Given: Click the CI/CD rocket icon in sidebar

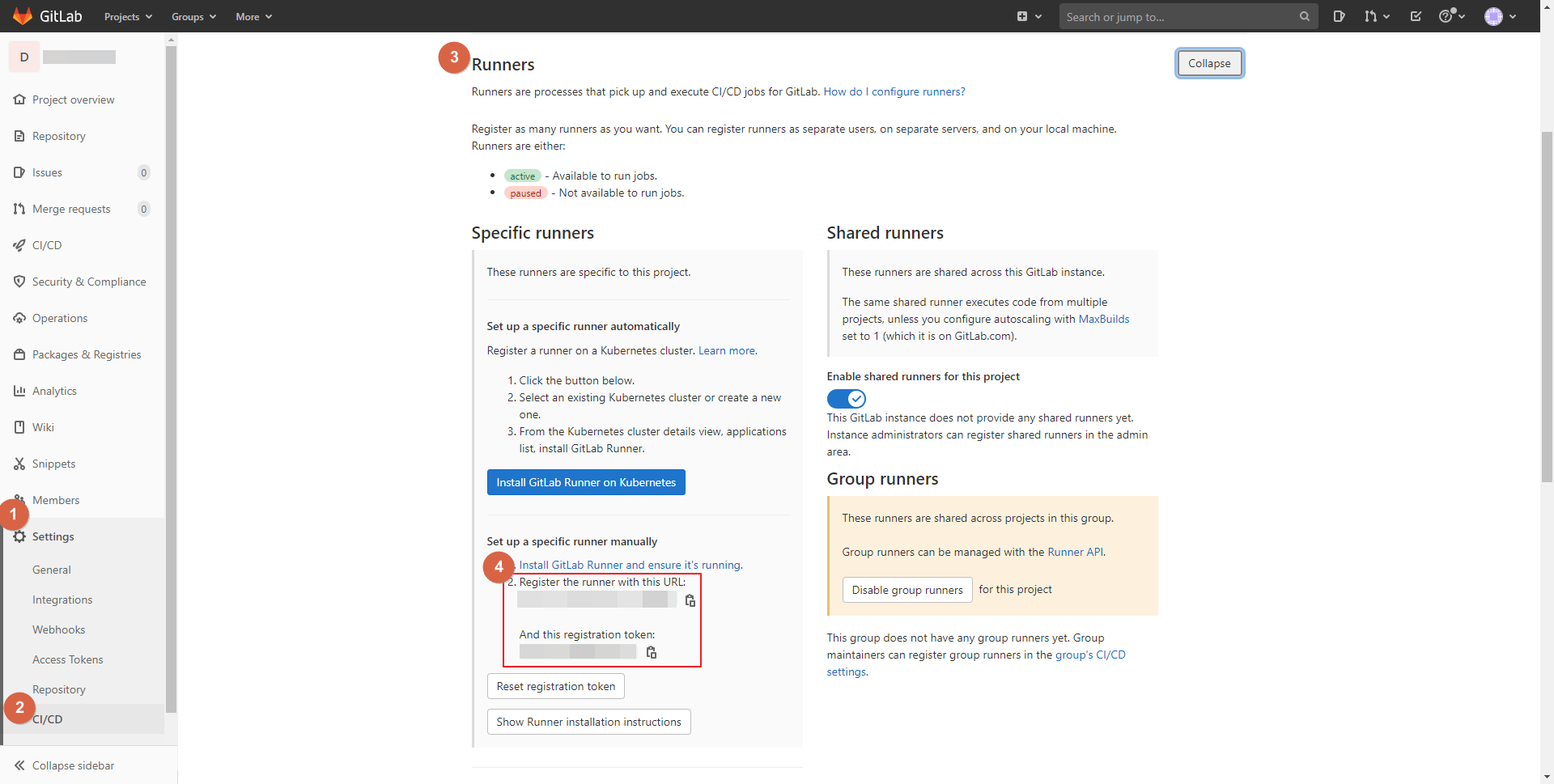Looking at the screenshot, I should pos(19,245).
